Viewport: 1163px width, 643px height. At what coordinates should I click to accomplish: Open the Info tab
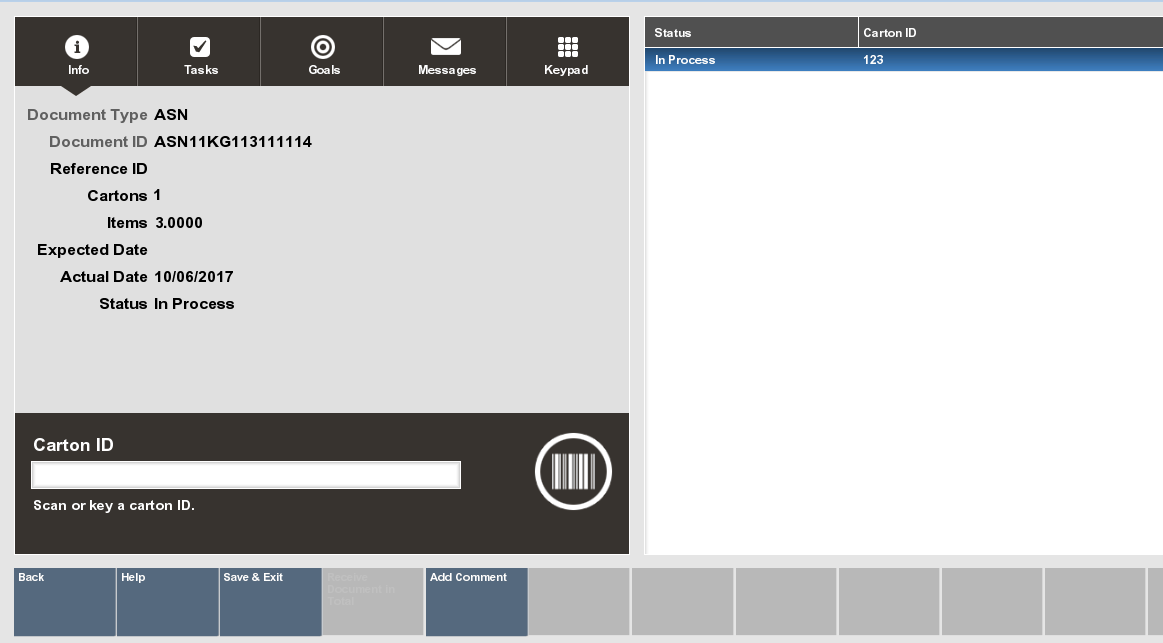point(76,52)
